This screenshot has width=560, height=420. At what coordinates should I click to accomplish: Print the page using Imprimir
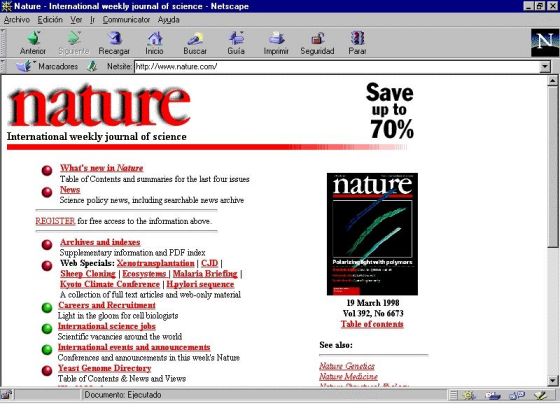[x=276, y=43]
